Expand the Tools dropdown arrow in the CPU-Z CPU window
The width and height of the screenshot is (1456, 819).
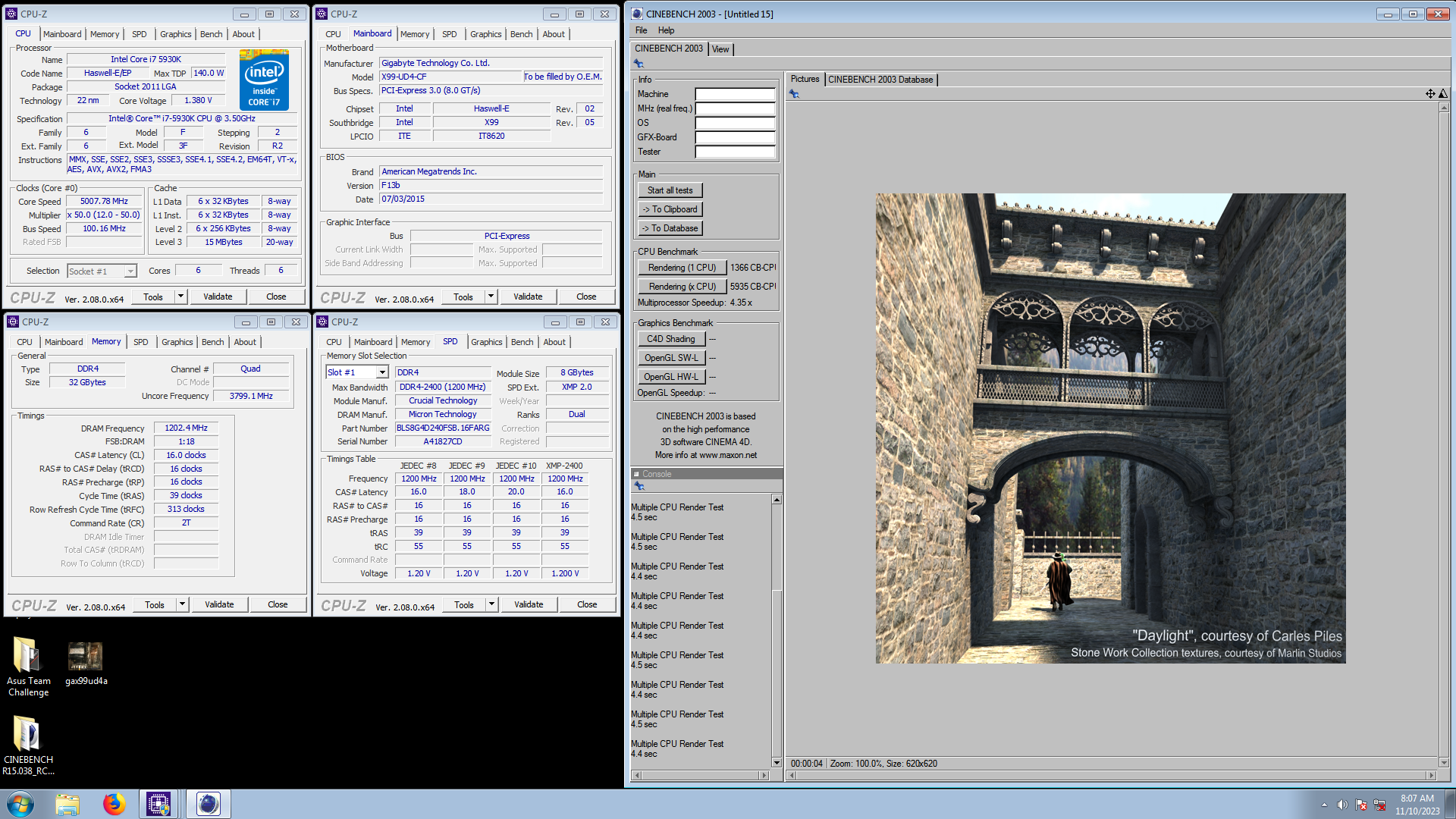point(180,297)
